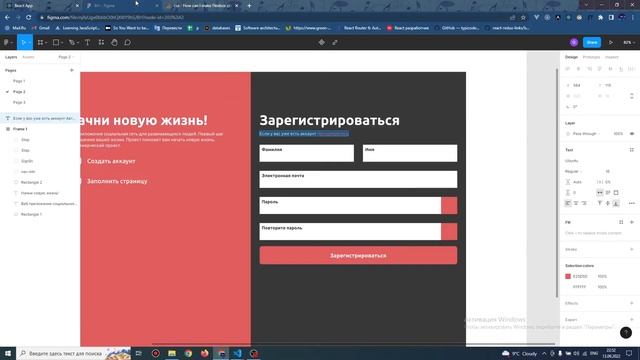Select the Move tool in the toolbar
The height and width of the screenshot is (360, 640).
pos(23,42)
